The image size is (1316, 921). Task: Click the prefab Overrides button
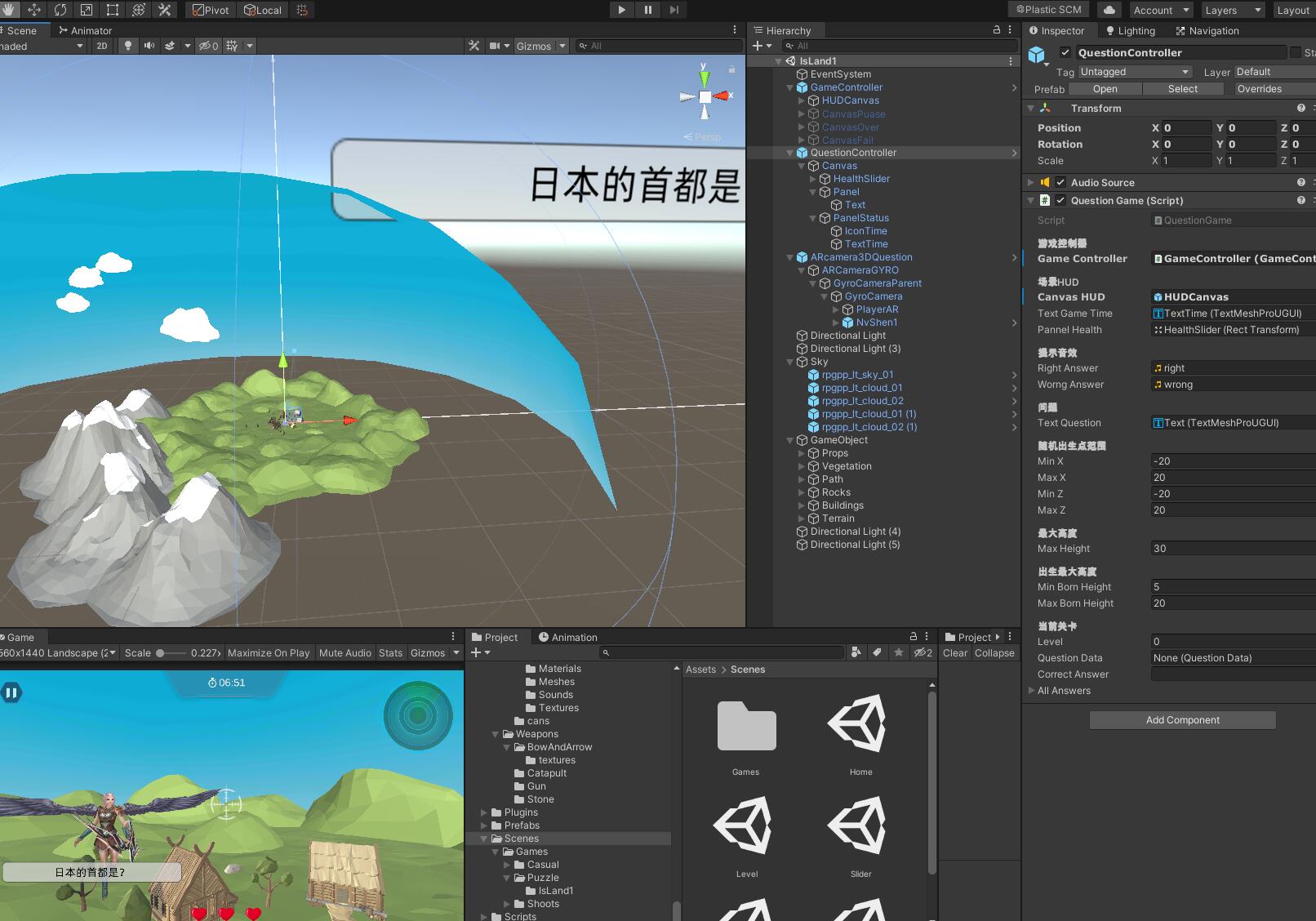coord(1259,89)
